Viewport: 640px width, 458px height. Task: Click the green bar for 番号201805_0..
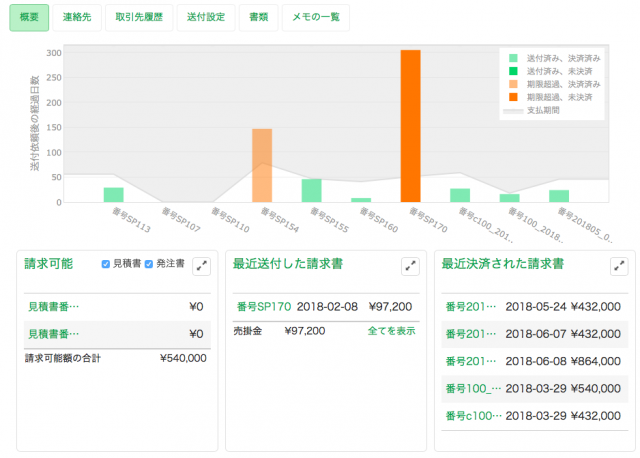pyautogui.click(x=559, y=196)
